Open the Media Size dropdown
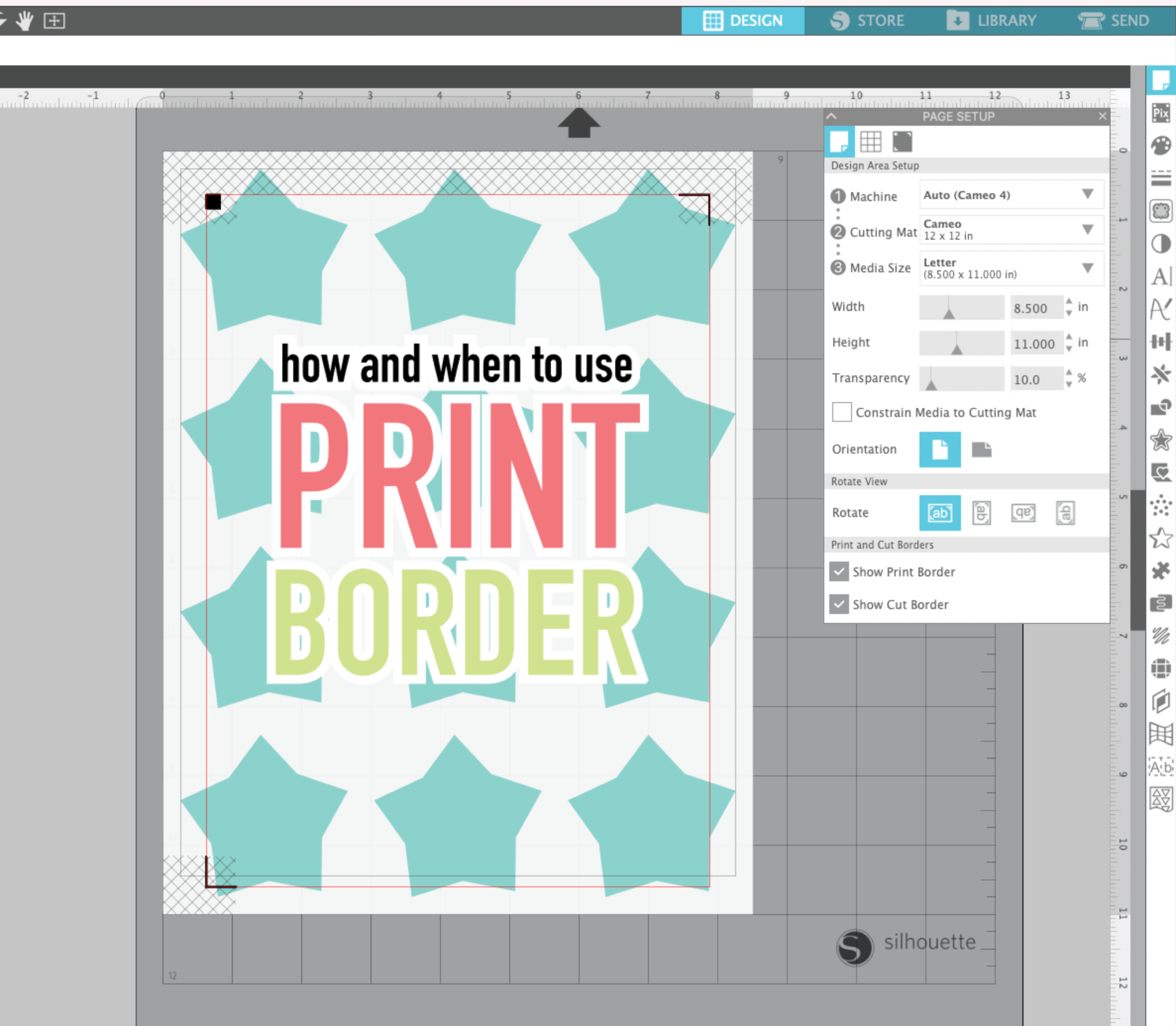Screen dimensions: 1176x1026 1011,268
